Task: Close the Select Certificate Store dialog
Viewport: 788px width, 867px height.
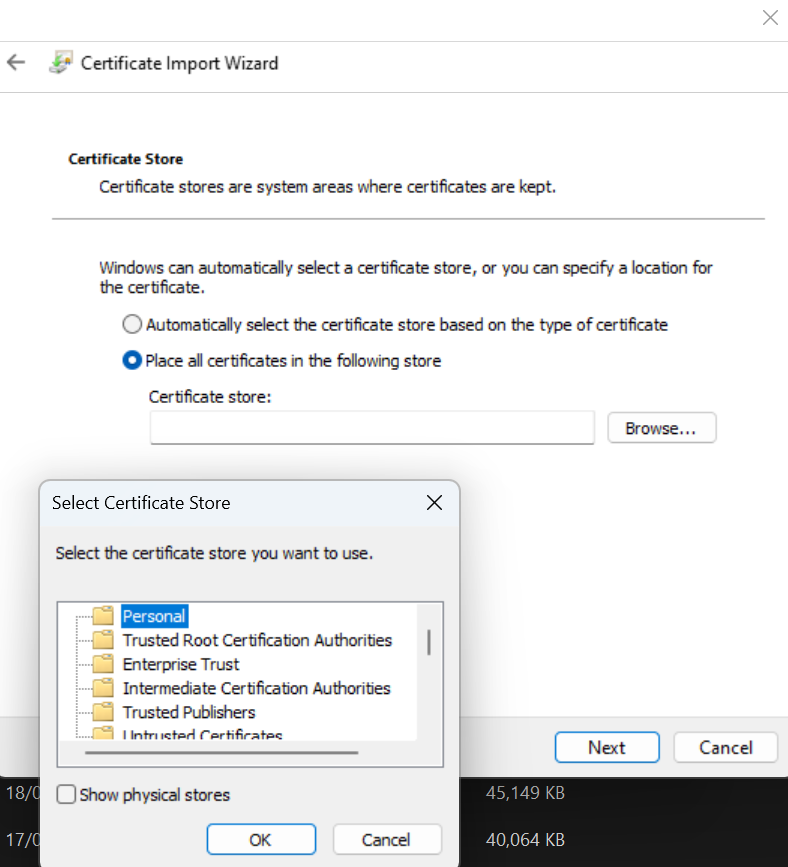Action: pos(434,503)
